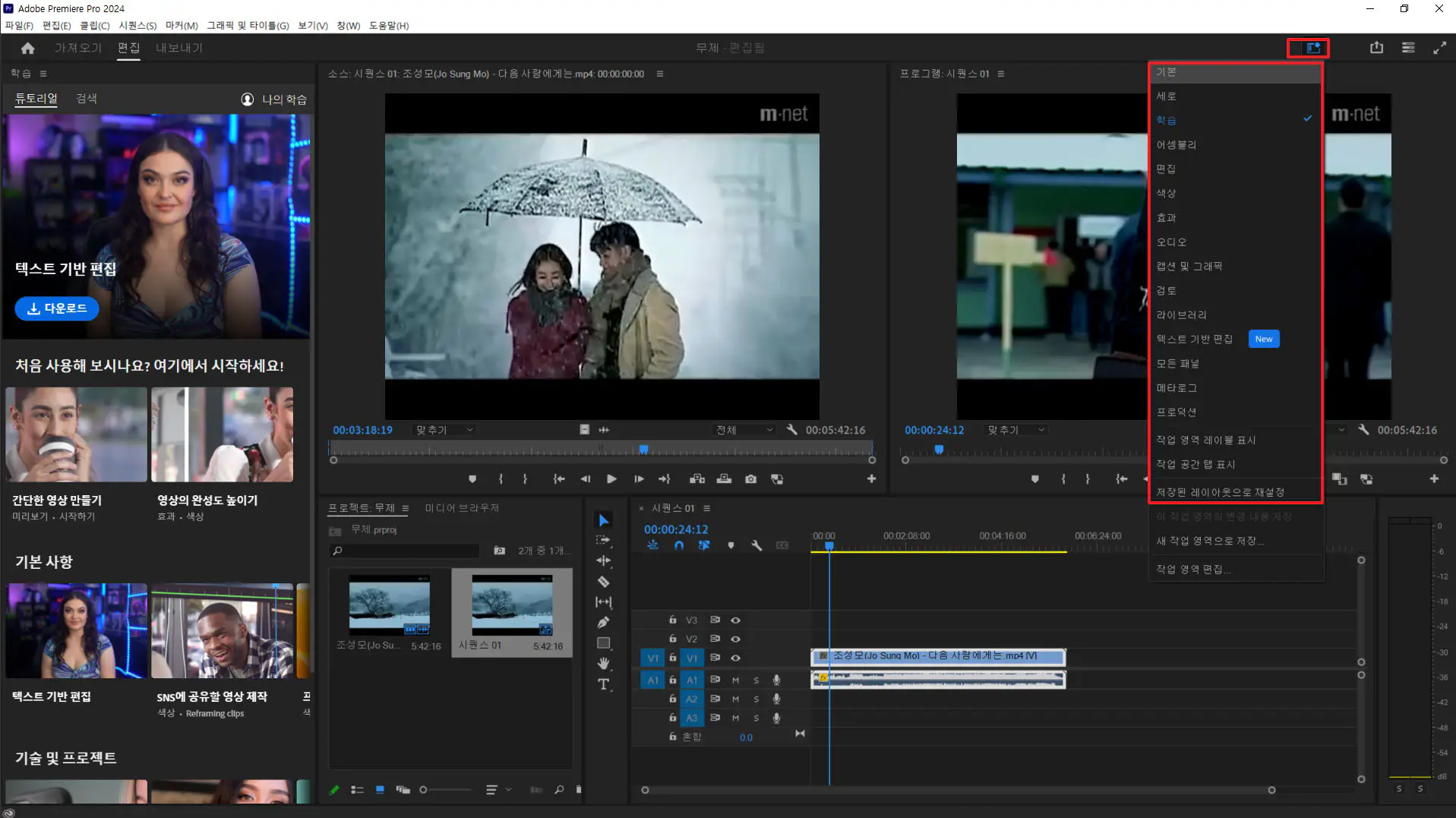The width and height of the screenshot is (1456, 818).
Task: Add marker in Source monitor
Action: coord(472,479)
